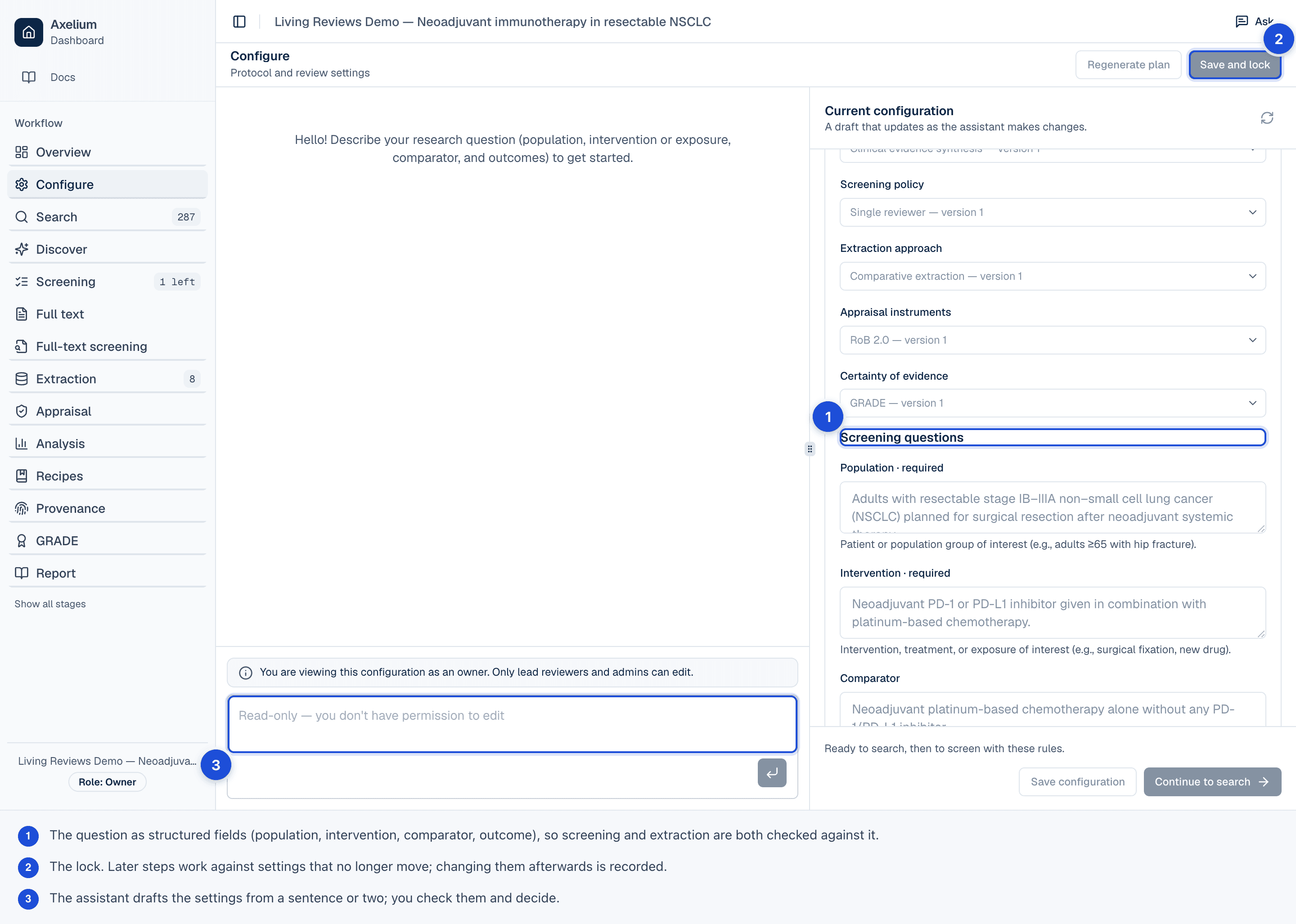Open the Overview workflow stage
Screen dimensions: 1296x924
click(108, 152)
